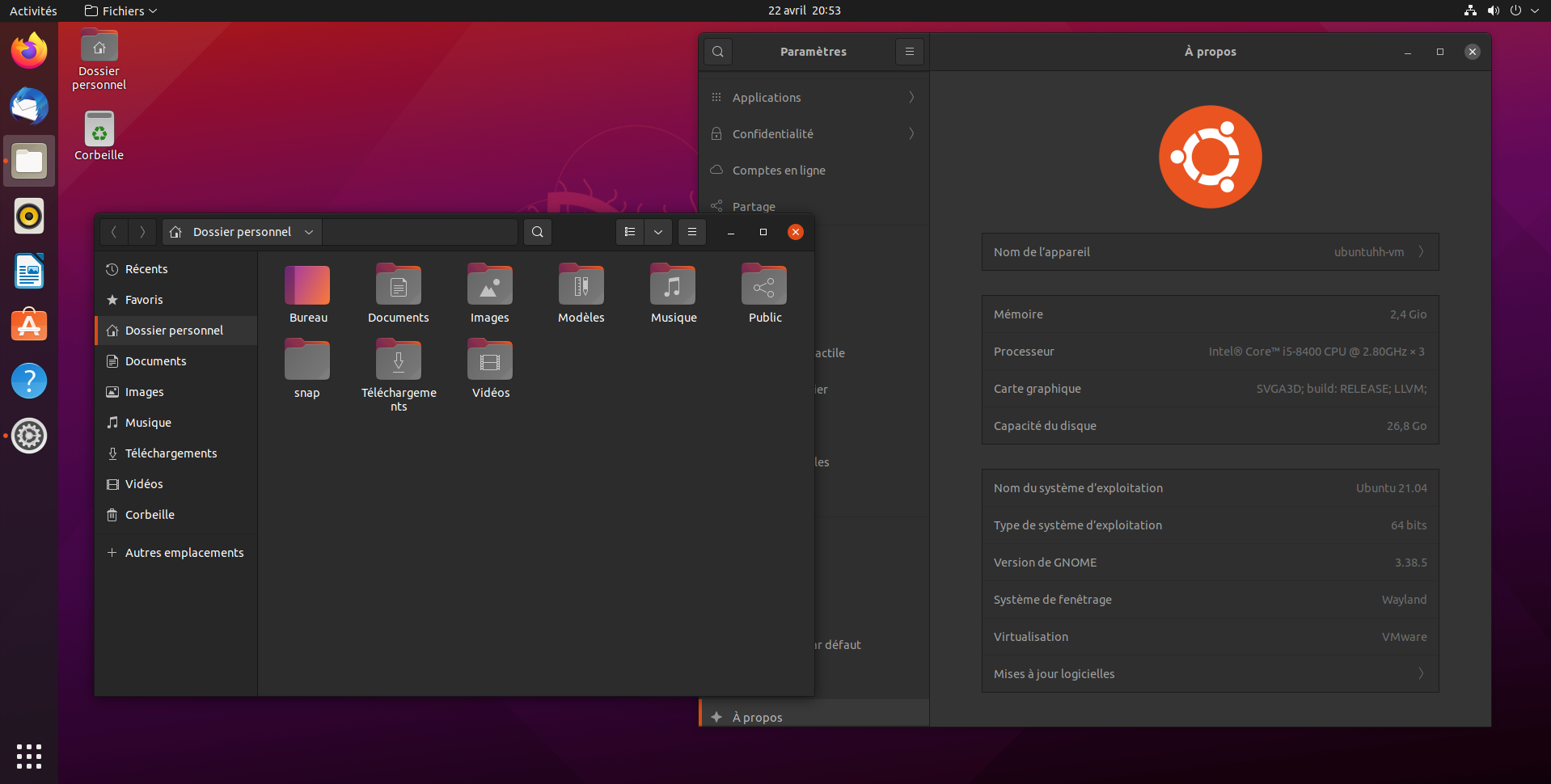Click Activités in the top bar

[33, 11]
